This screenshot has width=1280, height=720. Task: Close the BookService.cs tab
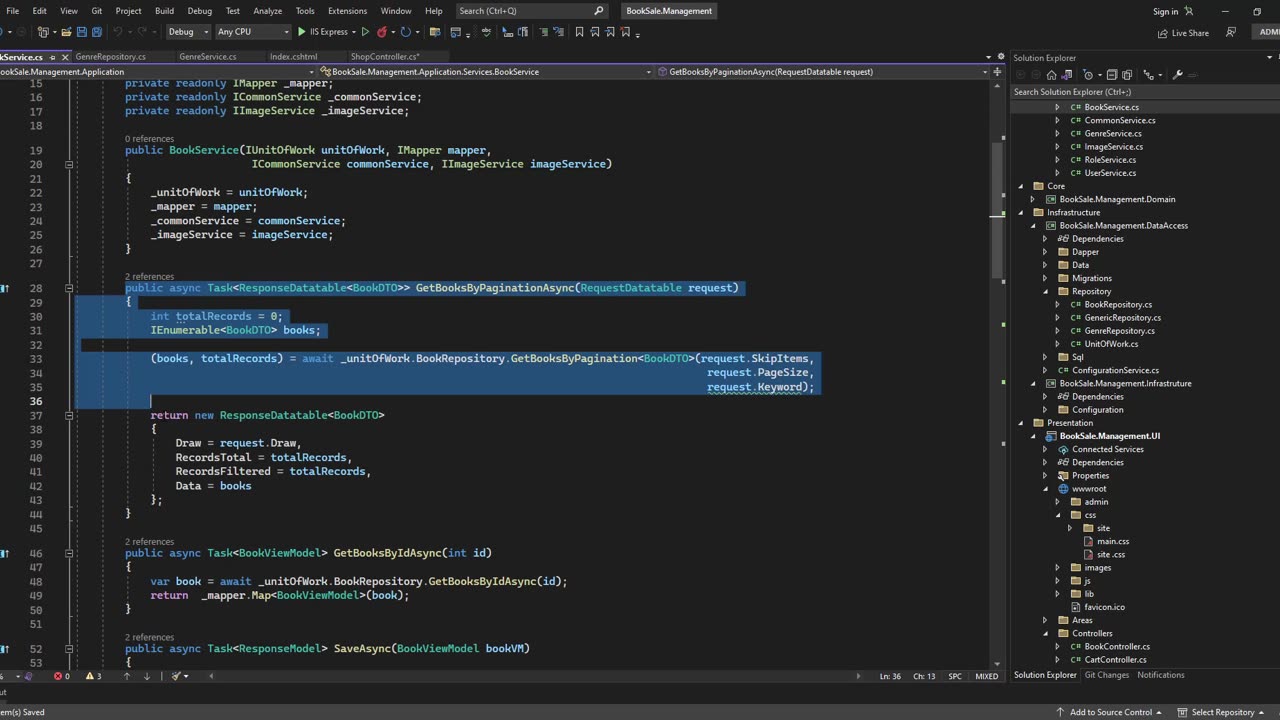tap(64, 57)
